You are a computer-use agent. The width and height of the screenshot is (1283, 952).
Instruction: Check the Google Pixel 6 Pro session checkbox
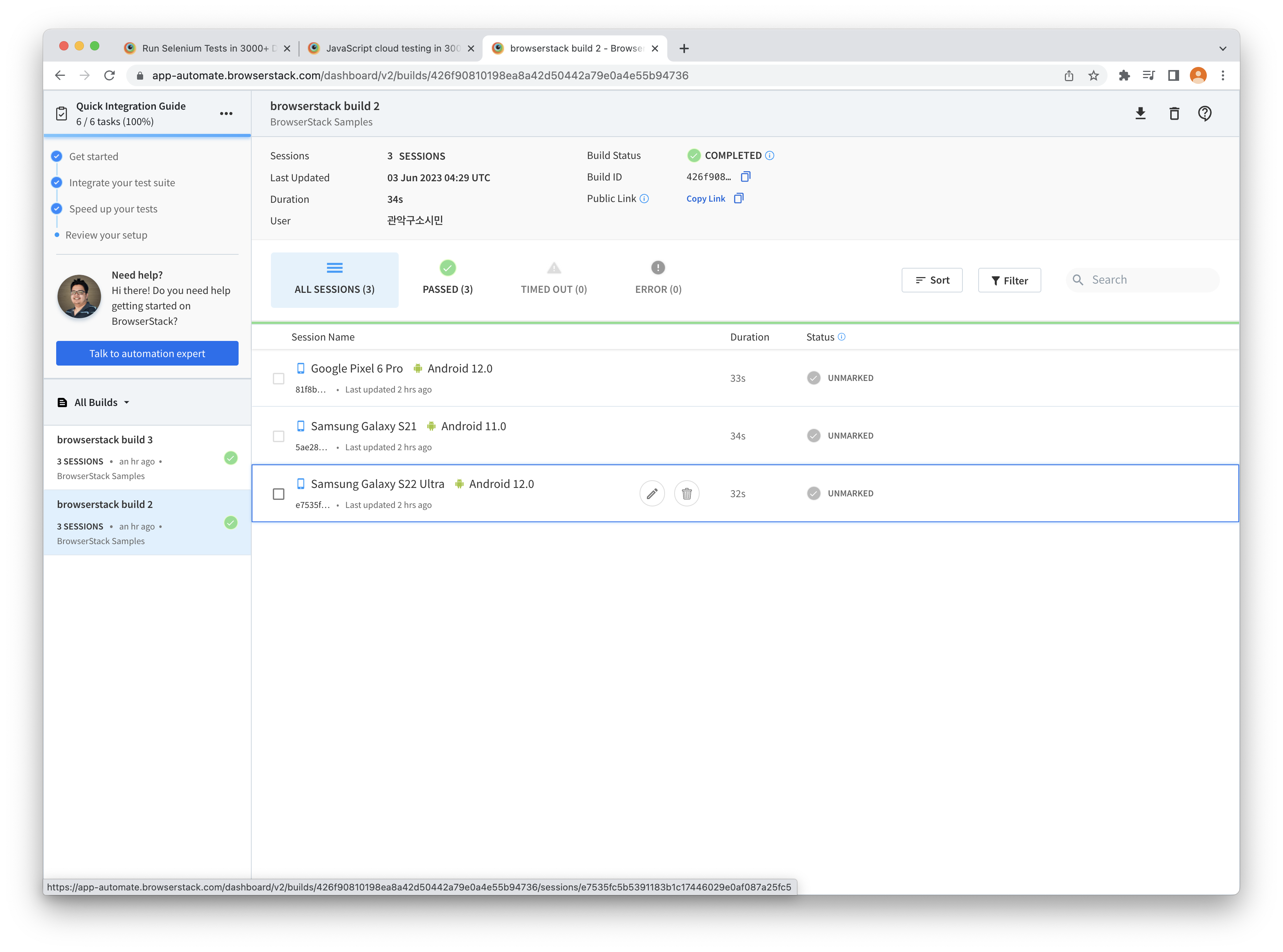coord(278,379)
